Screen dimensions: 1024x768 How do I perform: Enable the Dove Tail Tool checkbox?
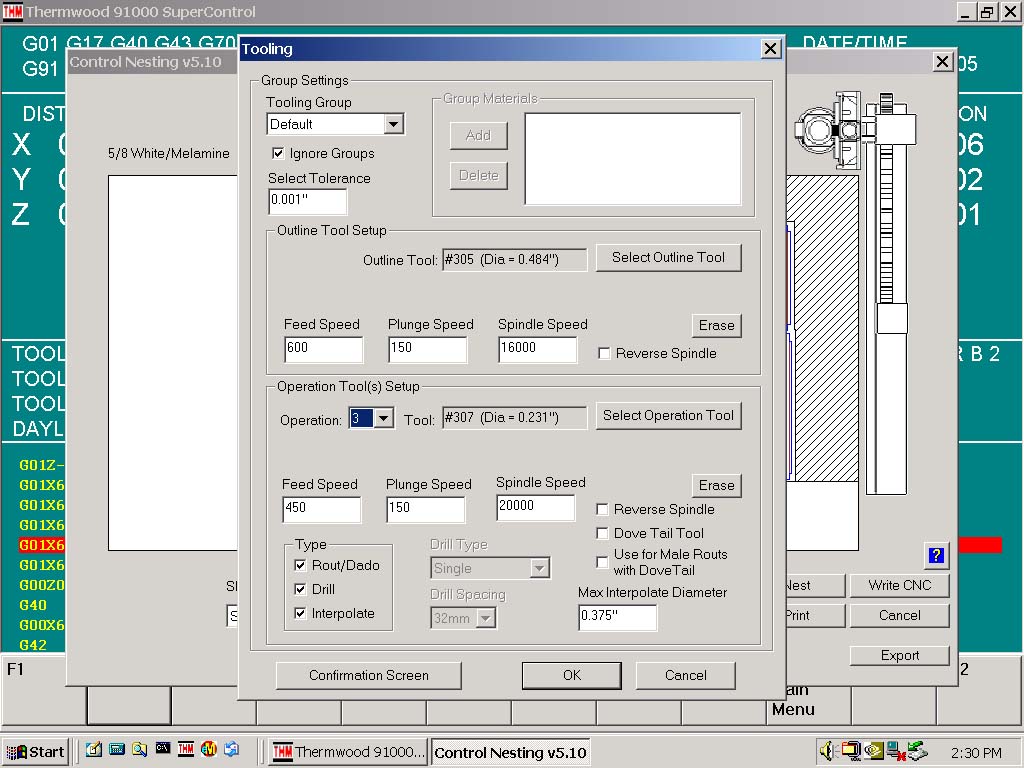pyautogui.click(x=602, y=534)
